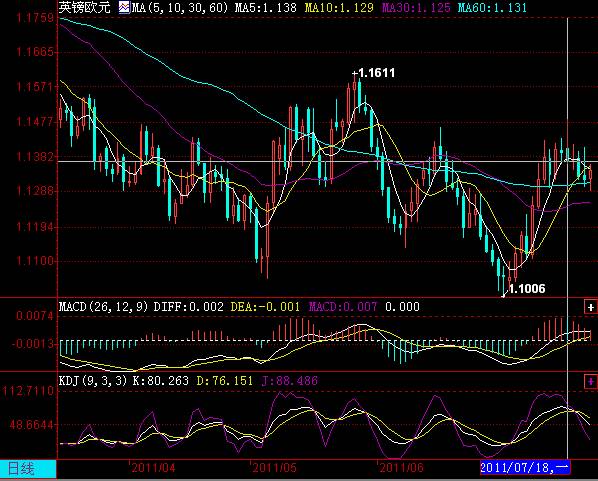Click the +1.1611 high price marker
This screenshot has height=481, width=598.
pyautogui.click(x=373, y=73)
